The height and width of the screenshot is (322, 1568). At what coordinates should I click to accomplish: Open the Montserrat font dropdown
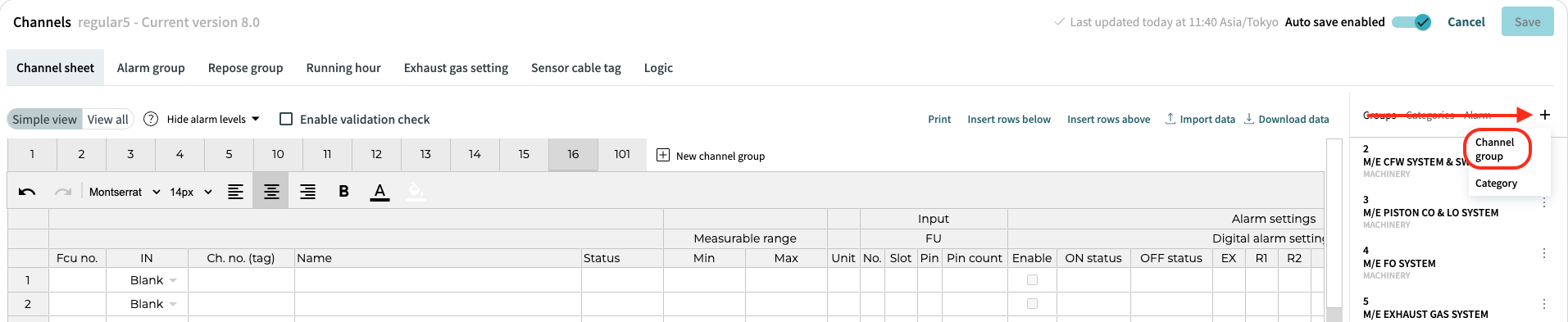coord(125,192)
